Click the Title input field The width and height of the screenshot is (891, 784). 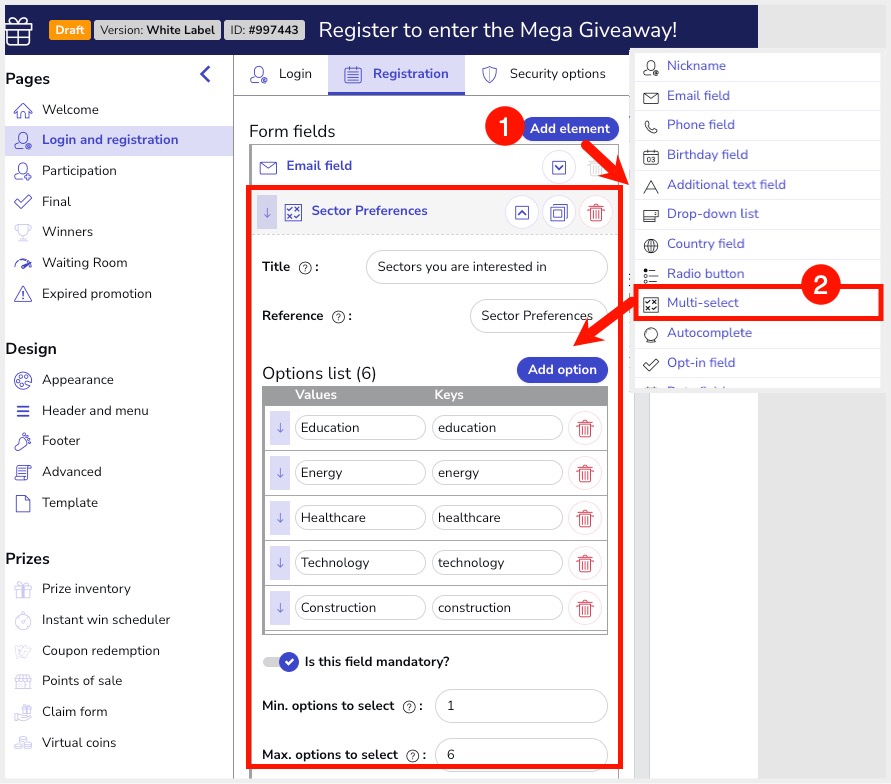click(x=486, y=267)
